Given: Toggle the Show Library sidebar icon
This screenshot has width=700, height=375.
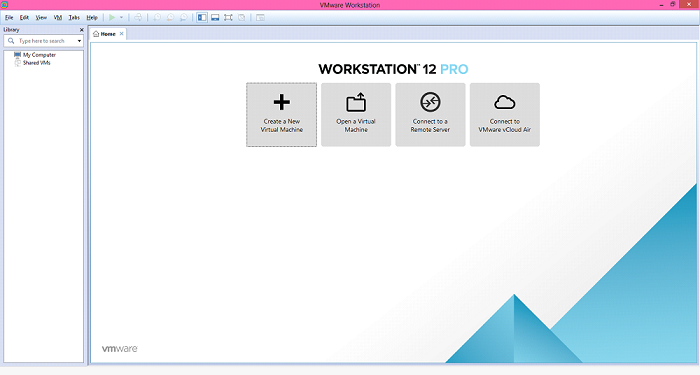Looking at the screenshot, I should (202, 17).
